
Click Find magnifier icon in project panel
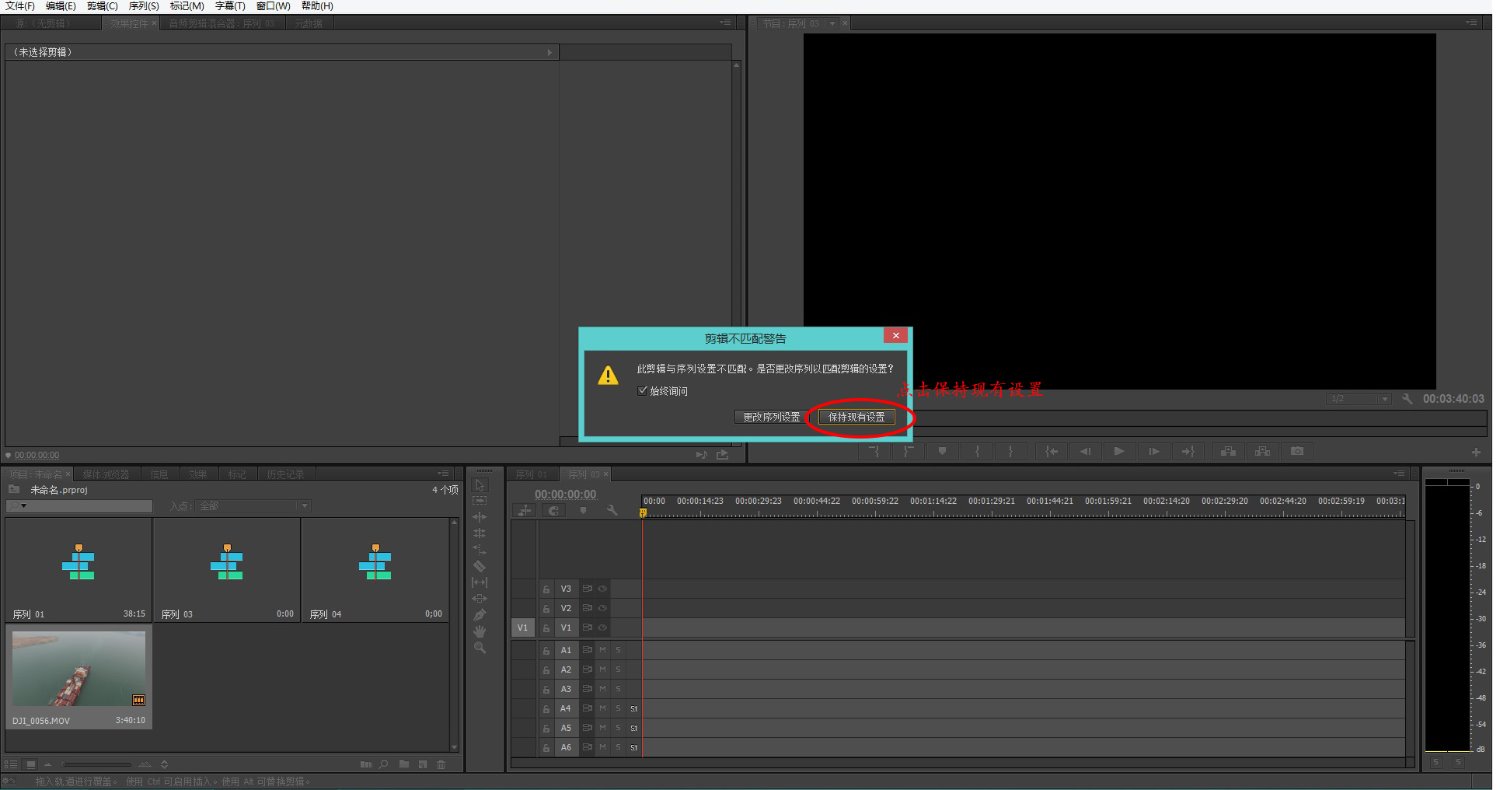point(384,764)
